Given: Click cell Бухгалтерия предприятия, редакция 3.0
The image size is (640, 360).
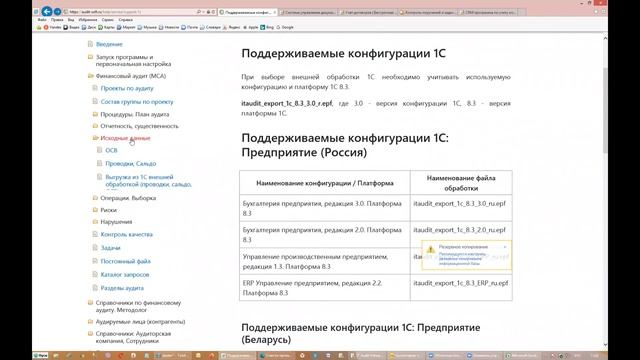Looking at the screenshot, I should point(325,208).
